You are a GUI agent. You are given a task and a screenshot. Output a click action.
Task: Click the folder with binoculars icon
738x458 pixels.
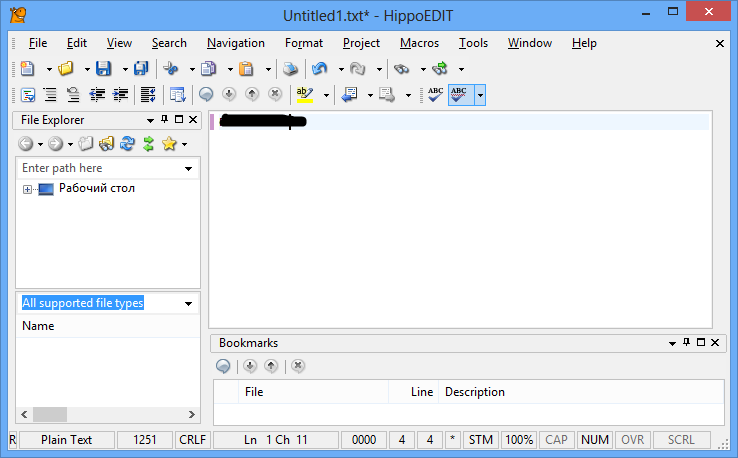click(106, 143)
